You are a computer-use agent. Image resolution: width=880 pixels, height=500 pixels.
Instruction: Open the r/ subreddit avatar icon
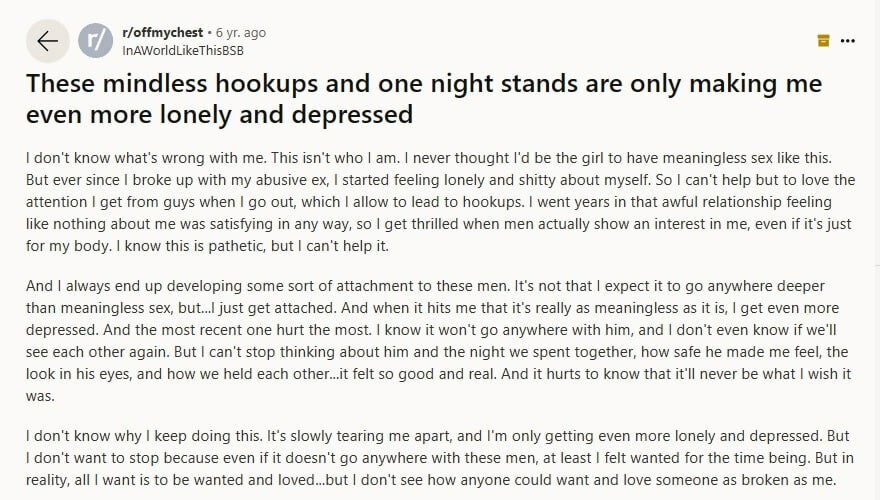pos(95,41)
